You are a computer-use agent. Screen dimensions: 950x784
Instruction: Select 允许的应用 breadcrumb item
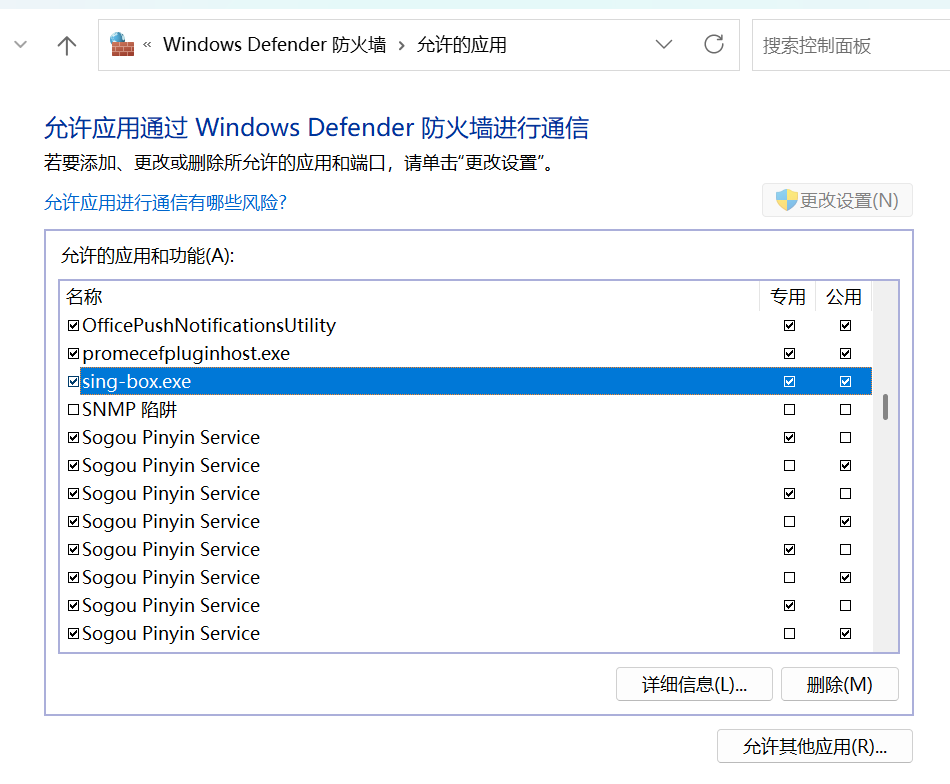pyautogui.click(x=462, y=45)
